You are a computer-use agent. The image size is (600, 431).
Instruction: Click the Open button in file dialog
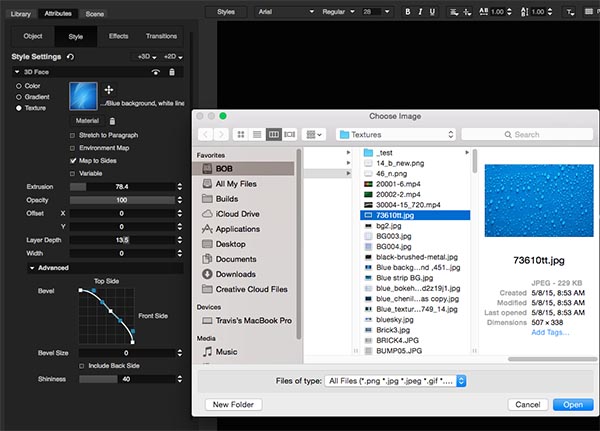572,405
